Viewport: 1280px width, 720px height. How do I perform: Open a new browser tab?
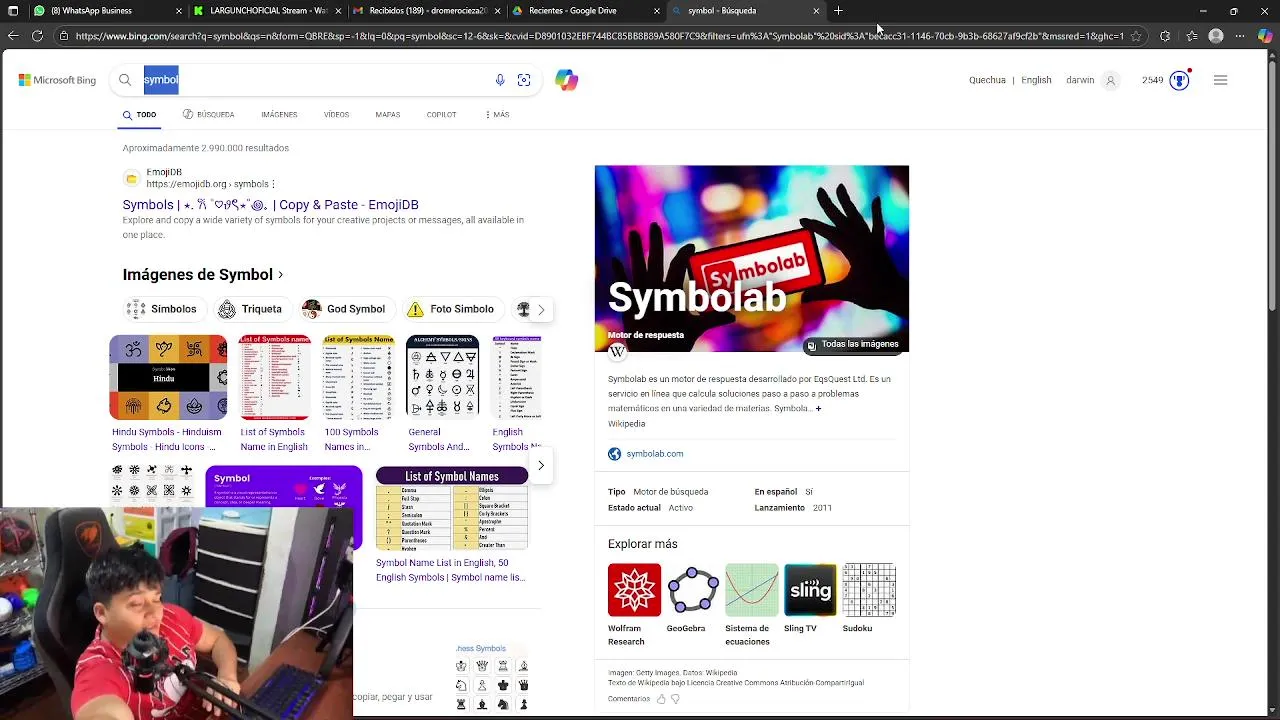click(x=838, y=11)
